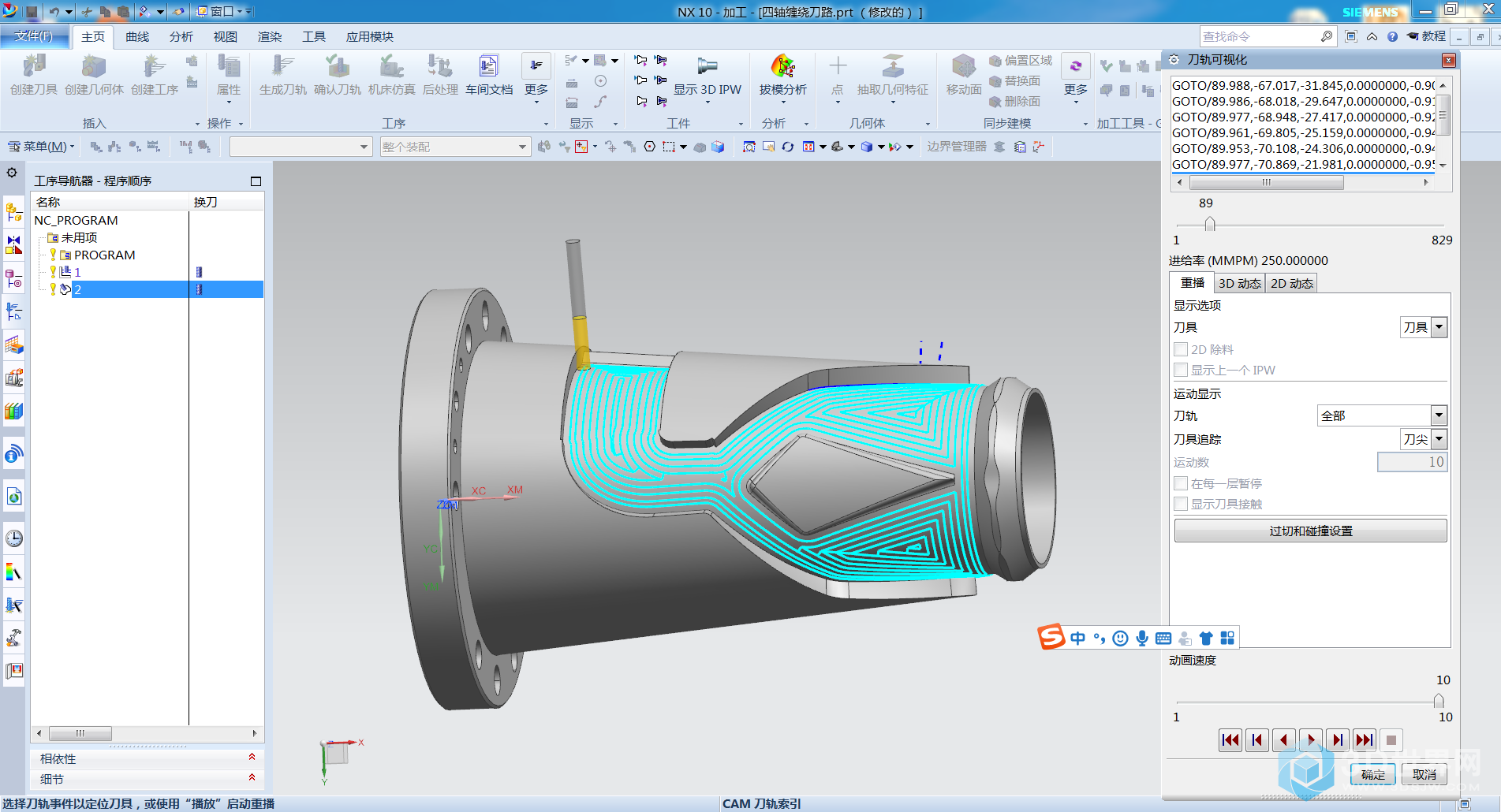Click the 取消 cancel button
1501x812 pixels.
click(x=1424, y=774)
